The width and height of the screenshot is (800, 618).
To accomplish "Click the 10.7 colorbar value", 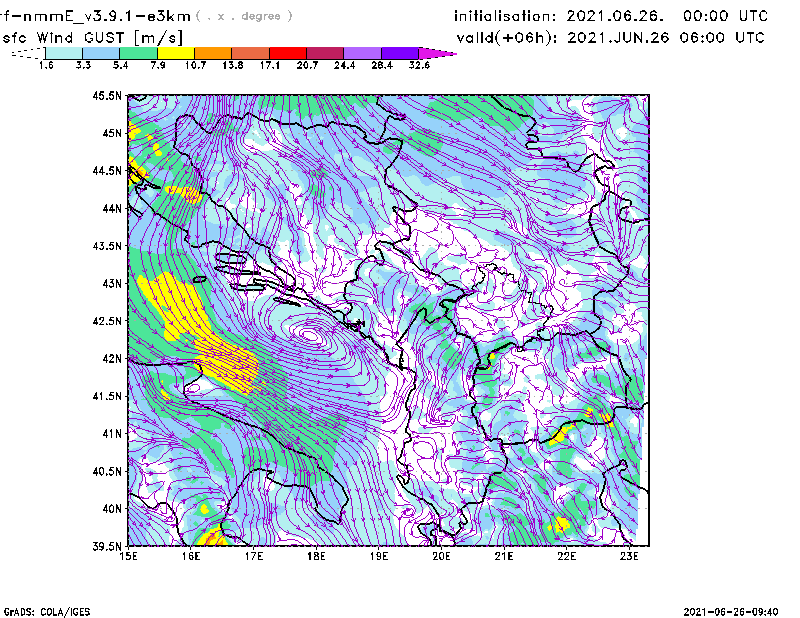I will [x=195, y=65].
